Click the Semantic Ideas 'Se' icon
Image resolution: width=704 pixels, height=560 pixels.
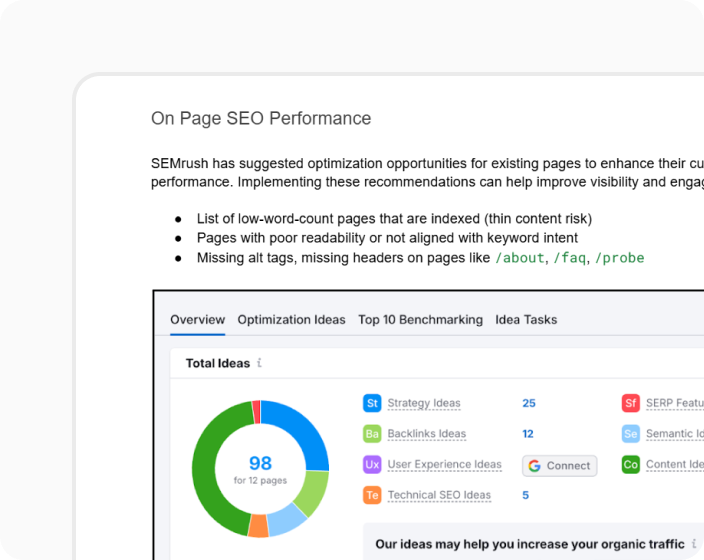click(x=631, y=434)
